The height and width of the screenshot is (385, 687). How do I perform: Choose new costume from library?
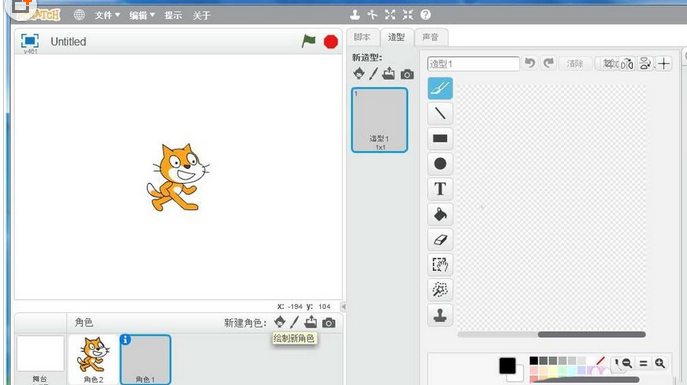pos(359,74)
